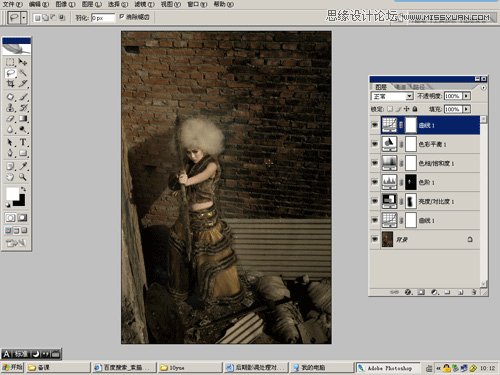500x375 pixels.
Task: Select the Slice tool
Action: [23, 84]
